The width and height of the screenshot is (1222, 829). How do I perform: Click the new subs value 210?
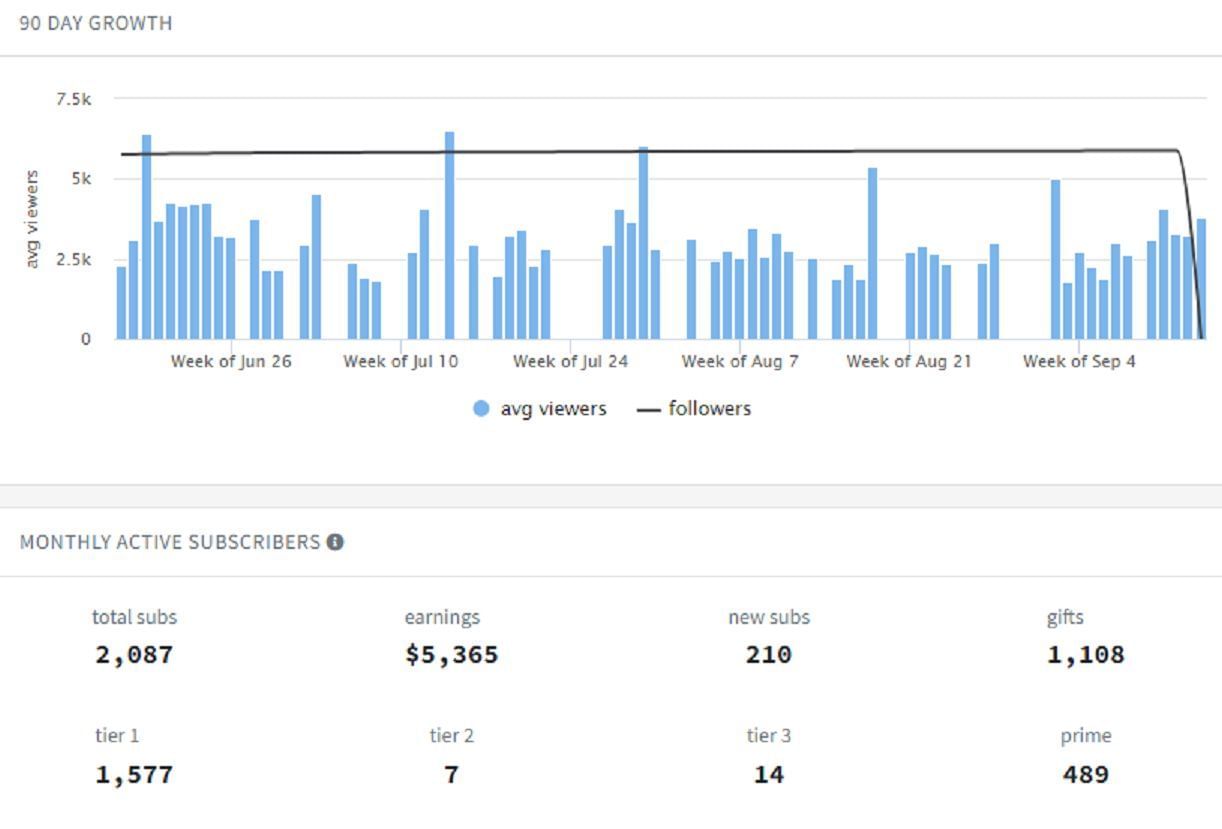tap(768, 655)
